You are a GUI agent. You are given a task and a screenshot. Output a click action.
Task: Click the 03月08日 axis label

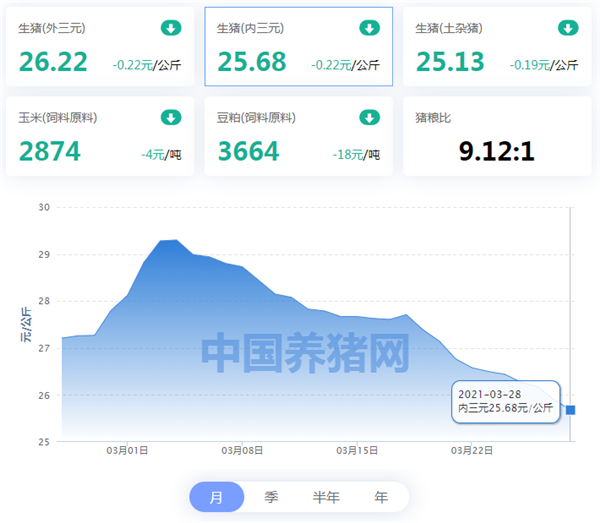[242, 451]
